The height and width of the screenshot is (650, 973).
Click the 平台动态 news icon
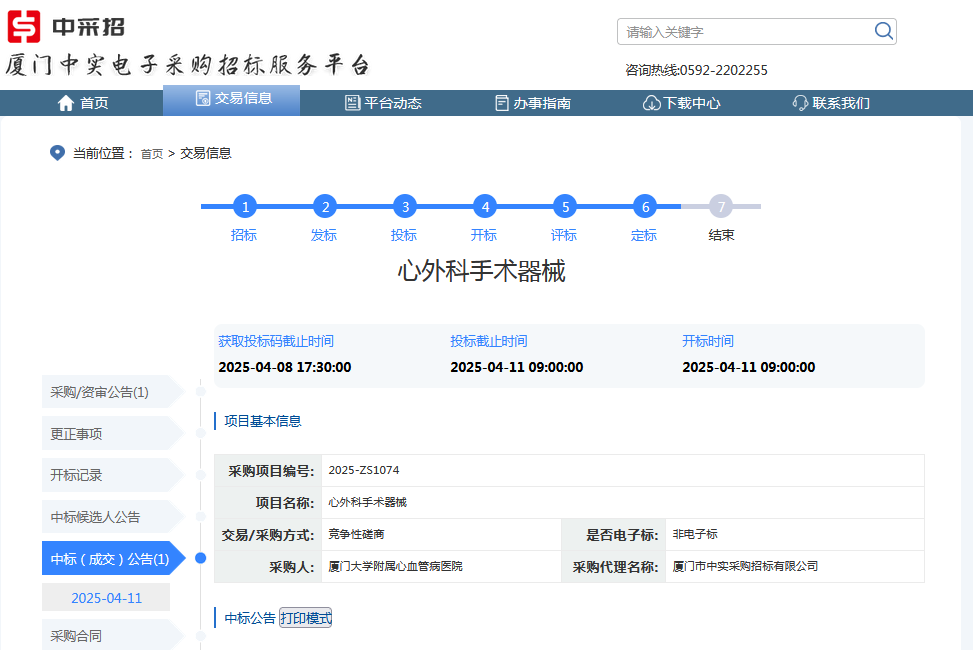[x=352, y=102]
